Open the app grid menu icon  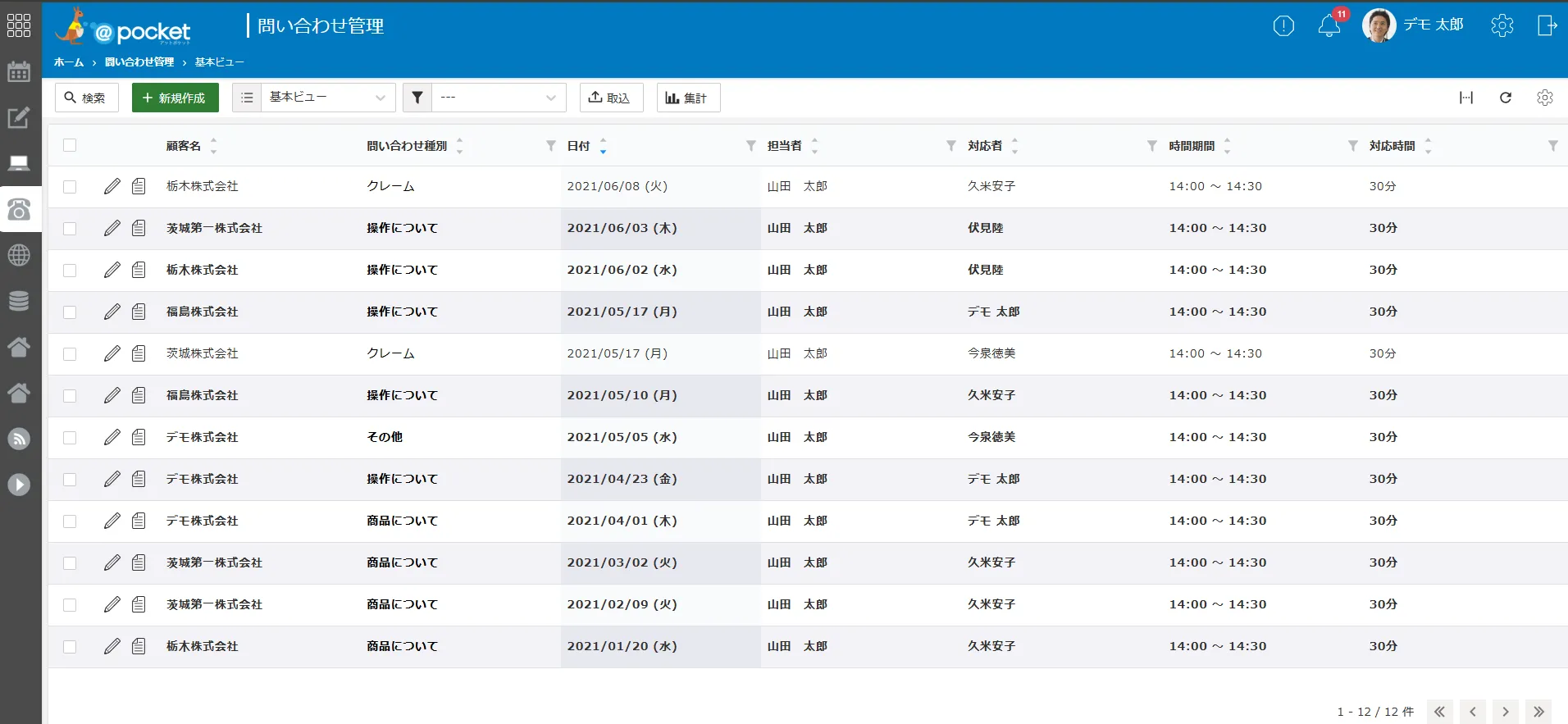click(19, 25)
